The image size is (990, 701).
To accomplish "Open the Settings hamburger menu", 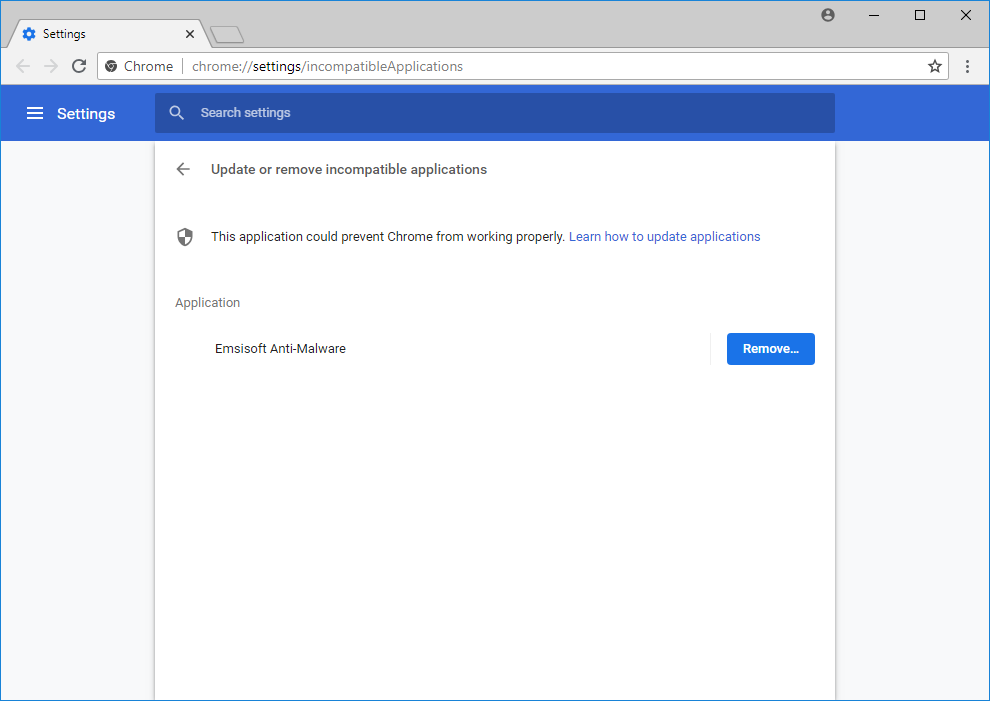I will (35, 113).
